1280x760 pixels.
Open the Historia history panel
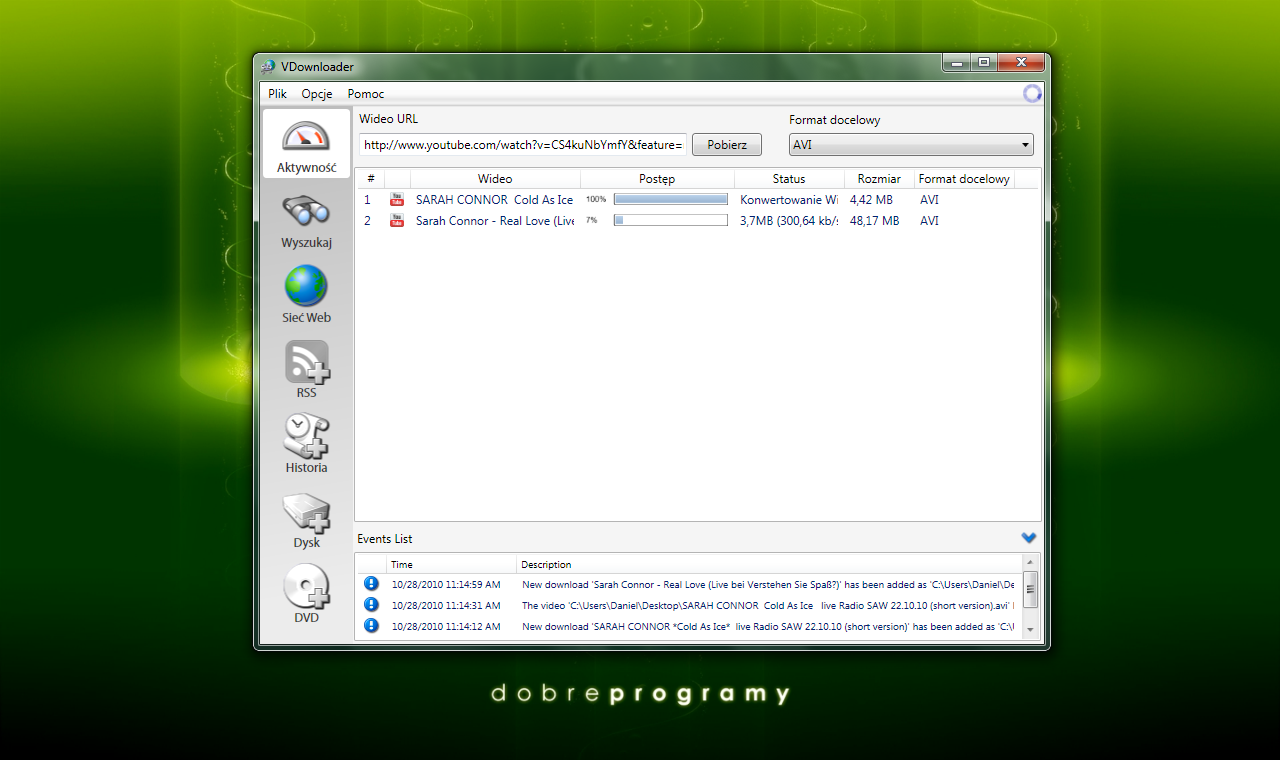click(x=306, y=444)
